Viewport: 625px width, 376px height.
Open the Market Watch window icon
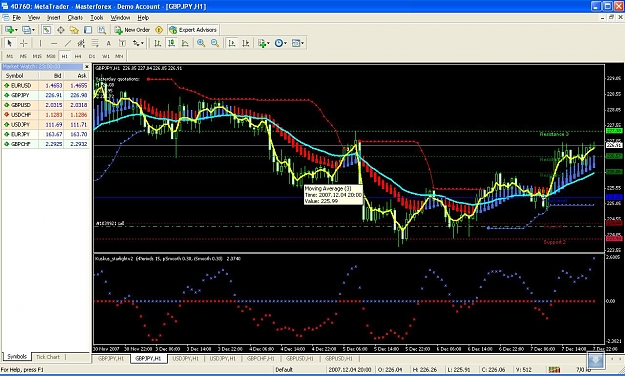click(x=47, y=30)
